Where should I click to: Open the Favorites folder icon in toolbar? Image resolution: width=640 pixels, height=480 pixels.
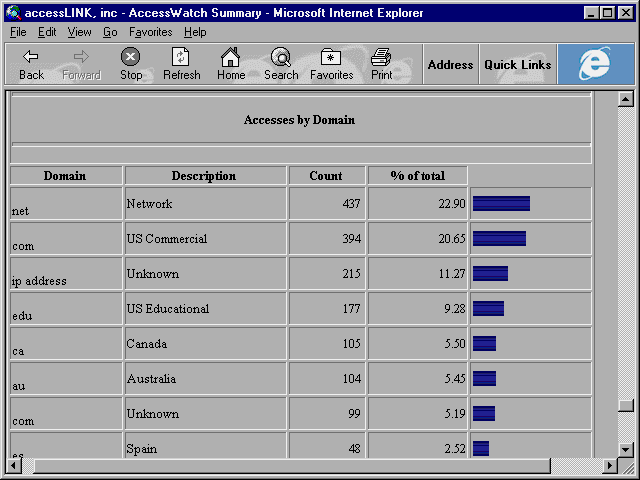[331, 57]
